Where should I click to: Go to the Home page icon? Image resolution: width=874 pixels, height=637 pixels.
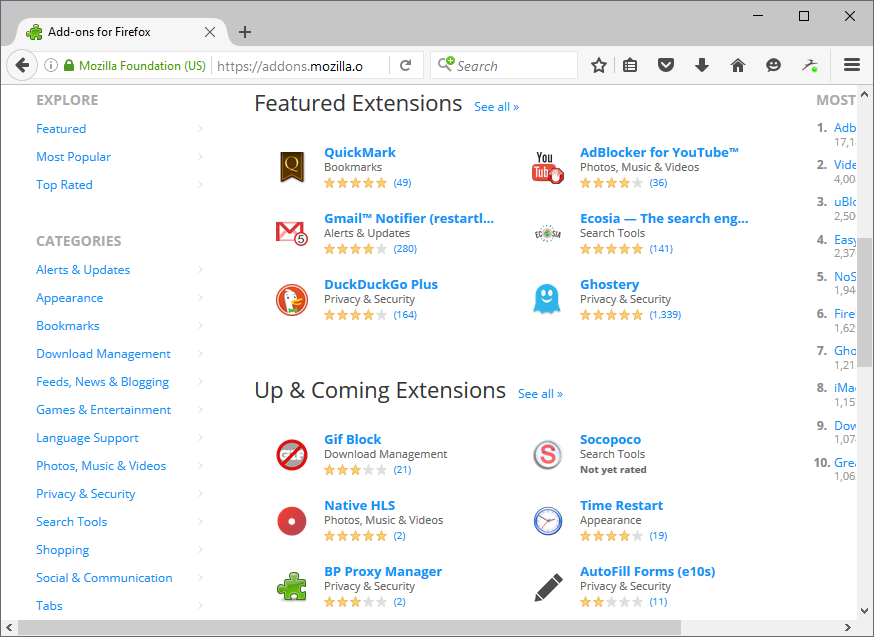(x=737, y=66)
